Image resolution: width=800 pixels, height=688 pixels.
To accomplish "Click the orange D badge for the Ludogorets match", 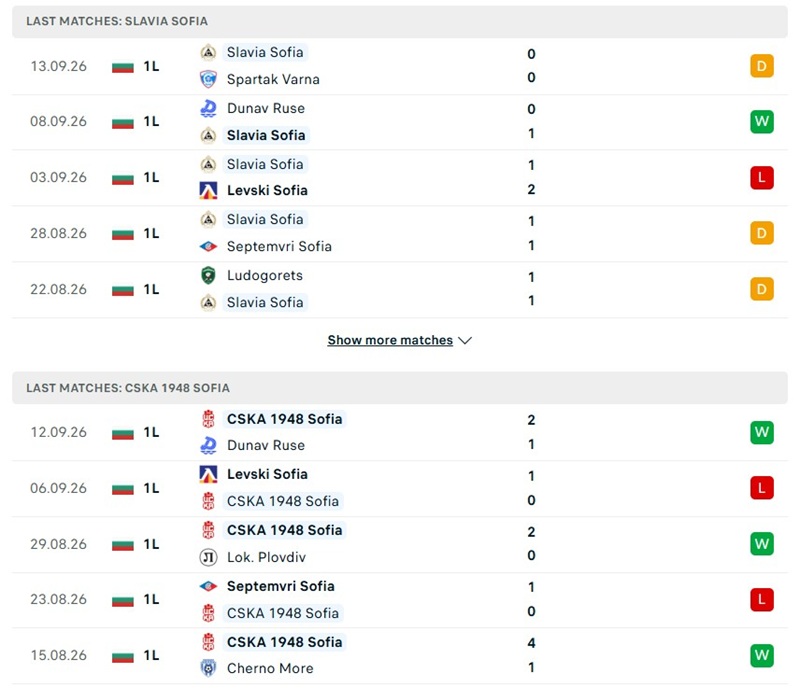I will [x=762, y=289].
